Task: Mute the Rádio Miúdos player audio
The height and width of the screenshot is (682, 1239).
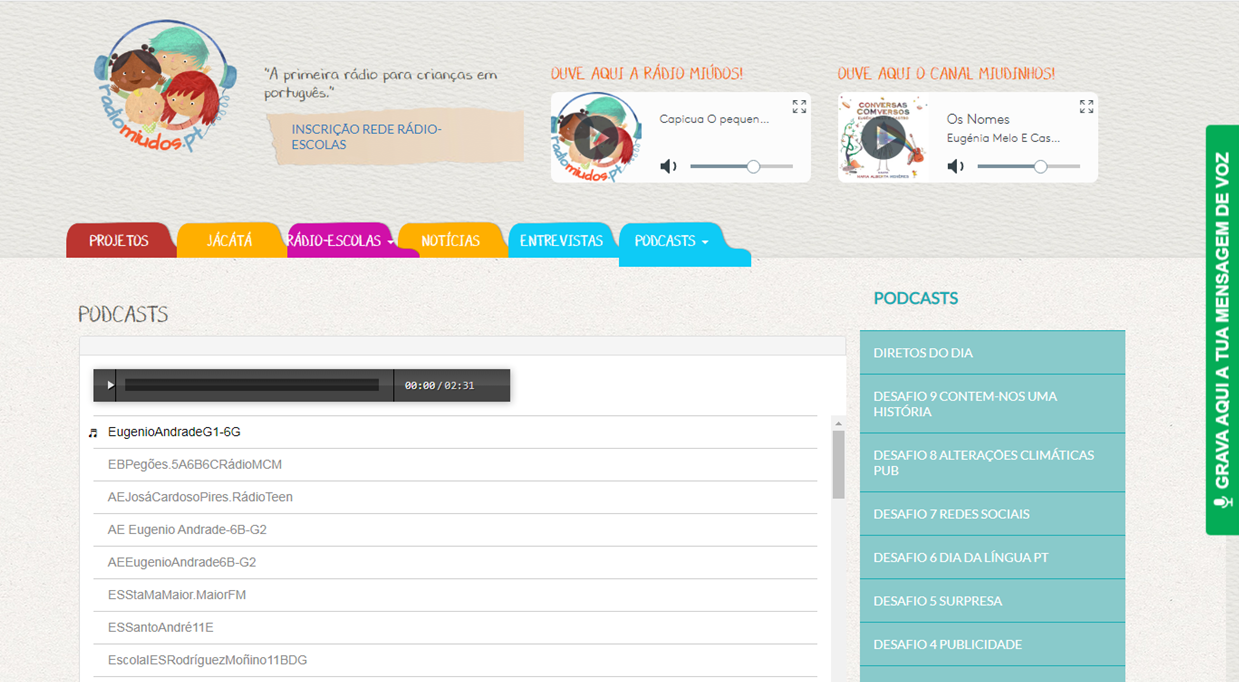Action: (668, 166)
